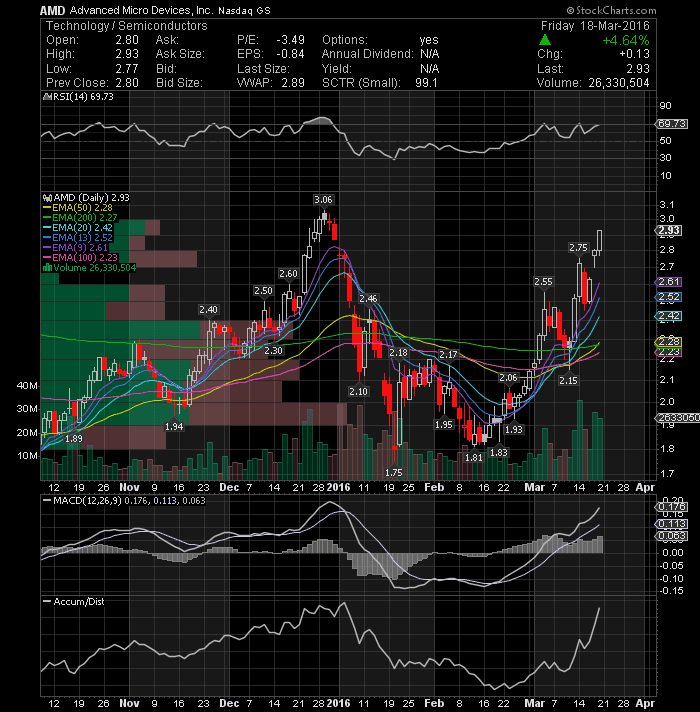Click the EPS value -0.84

click(291, 54)
